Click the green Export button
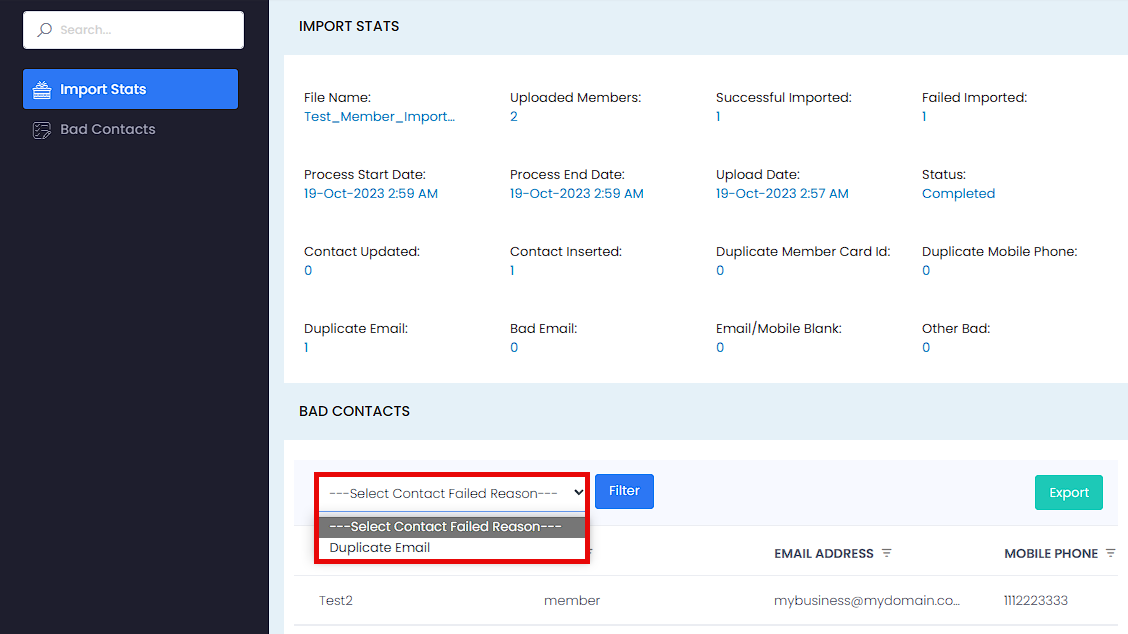1128x634 pixels. (x=1068, y=492)
